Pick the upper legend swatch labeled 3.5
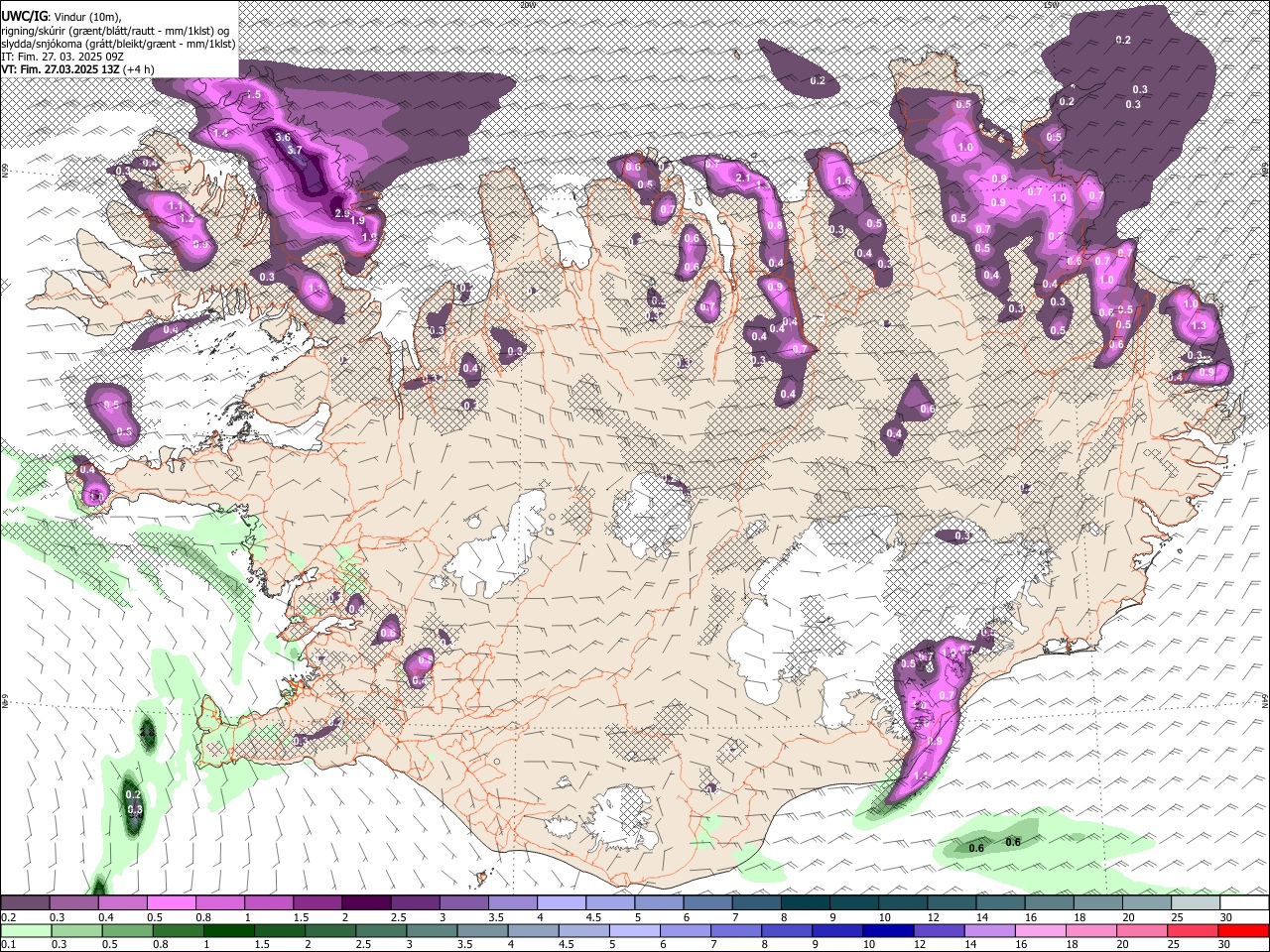1270x952 pixels. [x=512, y=903]
